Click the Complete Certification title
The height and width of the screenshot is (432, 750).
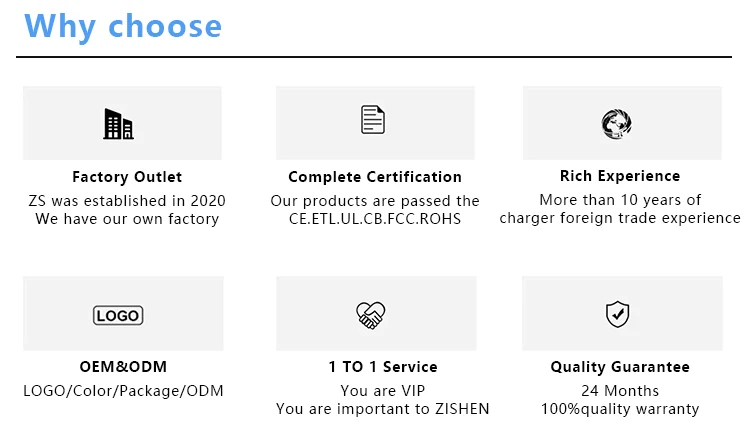(x=375, y=177)
